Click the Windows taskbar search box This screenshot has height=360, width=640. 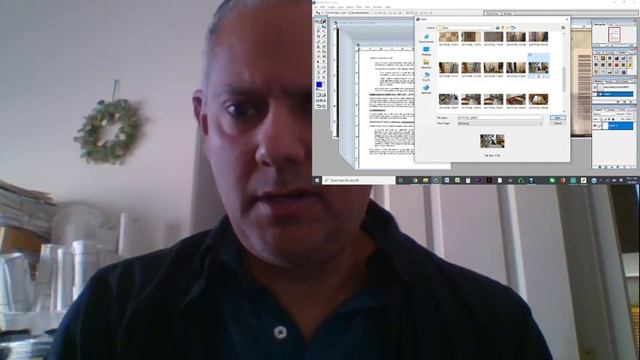[x=358, y=180]
